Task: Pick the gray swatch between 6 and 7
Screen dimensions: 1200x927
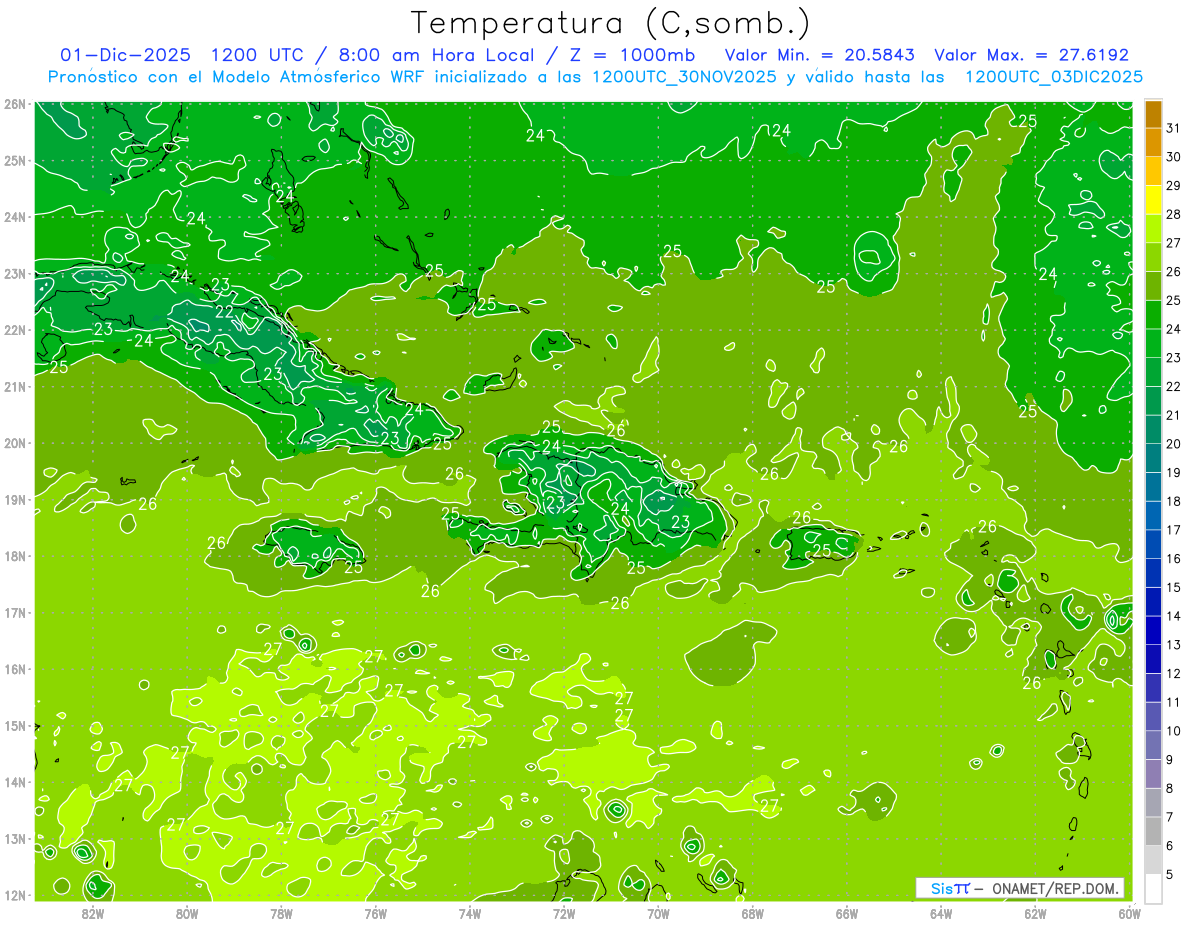Action: coord(1153,831)
